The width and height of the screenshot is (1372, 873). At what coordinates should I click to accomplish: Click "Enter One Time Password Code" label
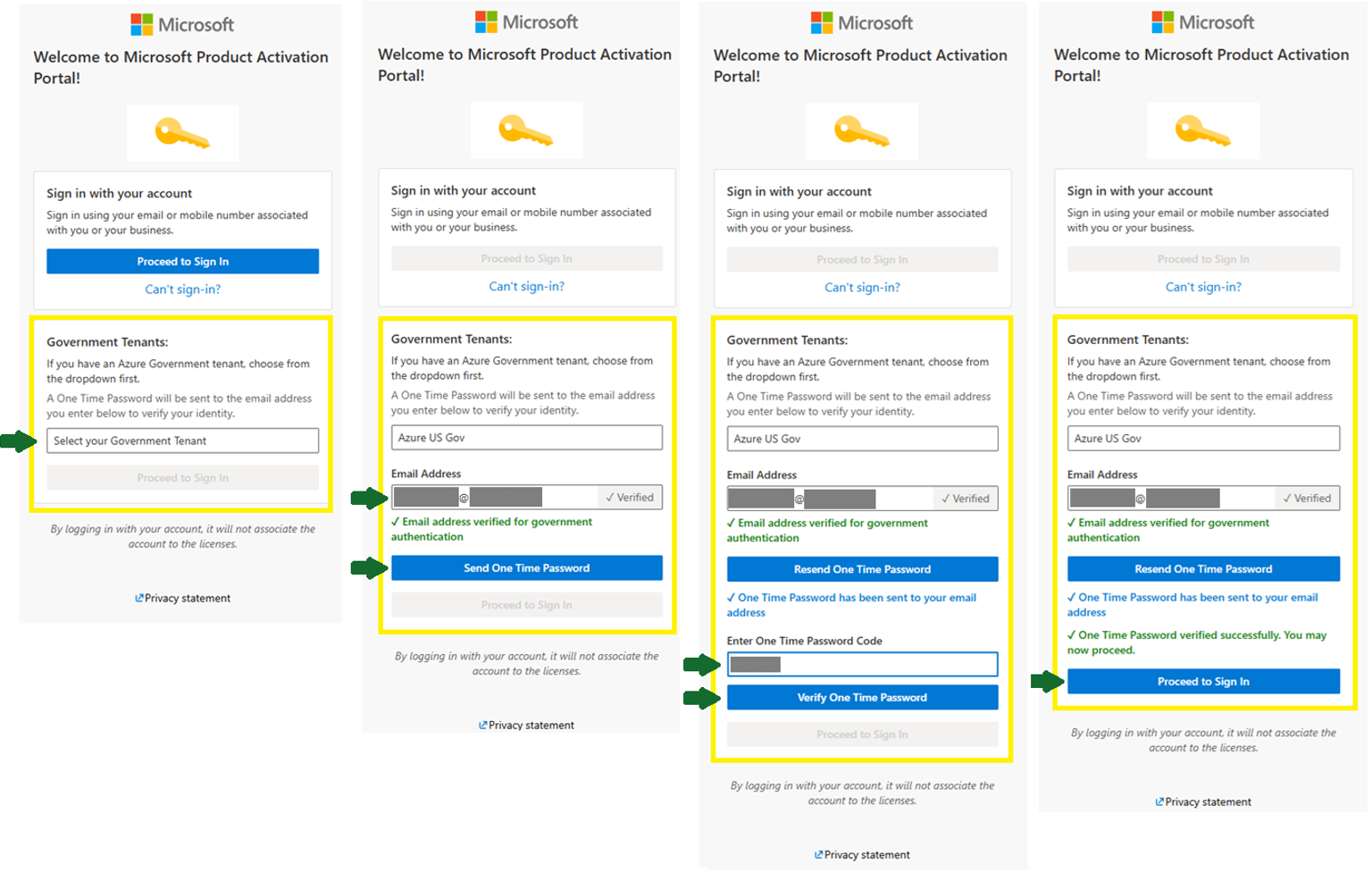[805, 641]
